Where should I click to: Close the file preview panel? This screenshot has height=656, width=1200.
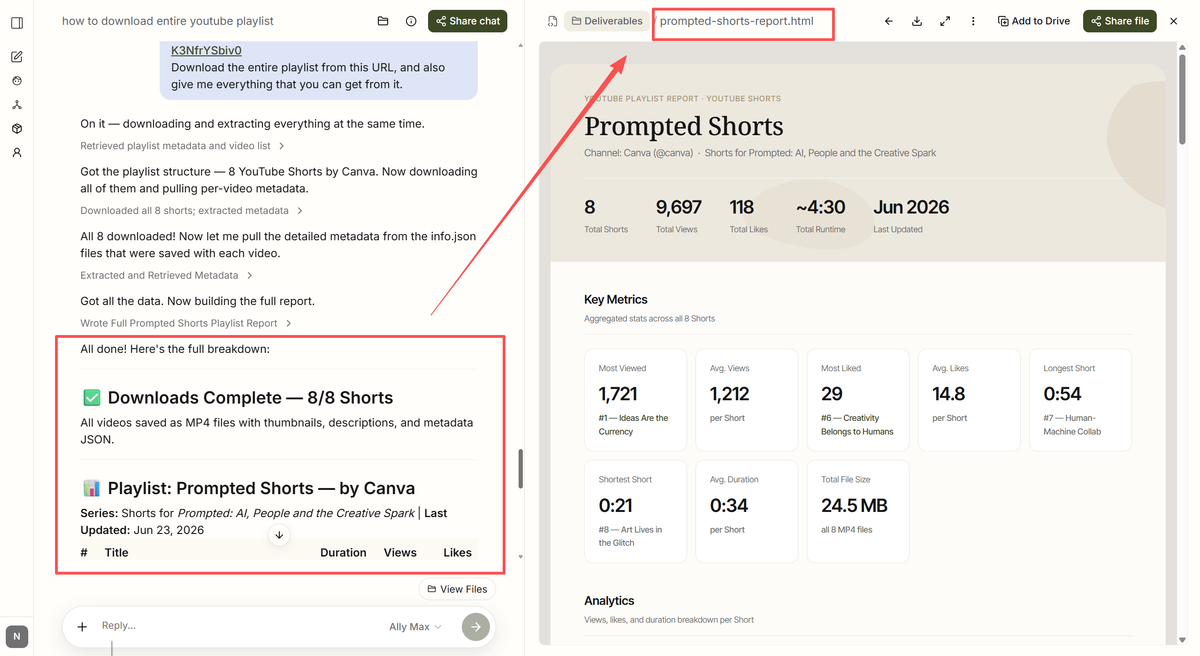(x=1174, y=21)
